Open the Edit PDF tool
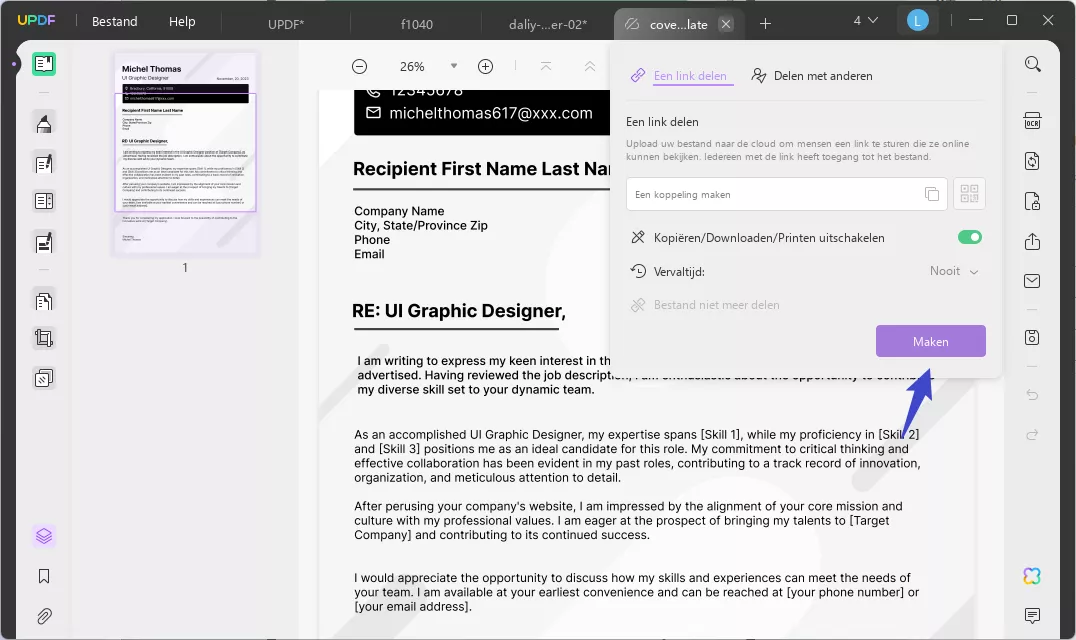 click(44, 164)
